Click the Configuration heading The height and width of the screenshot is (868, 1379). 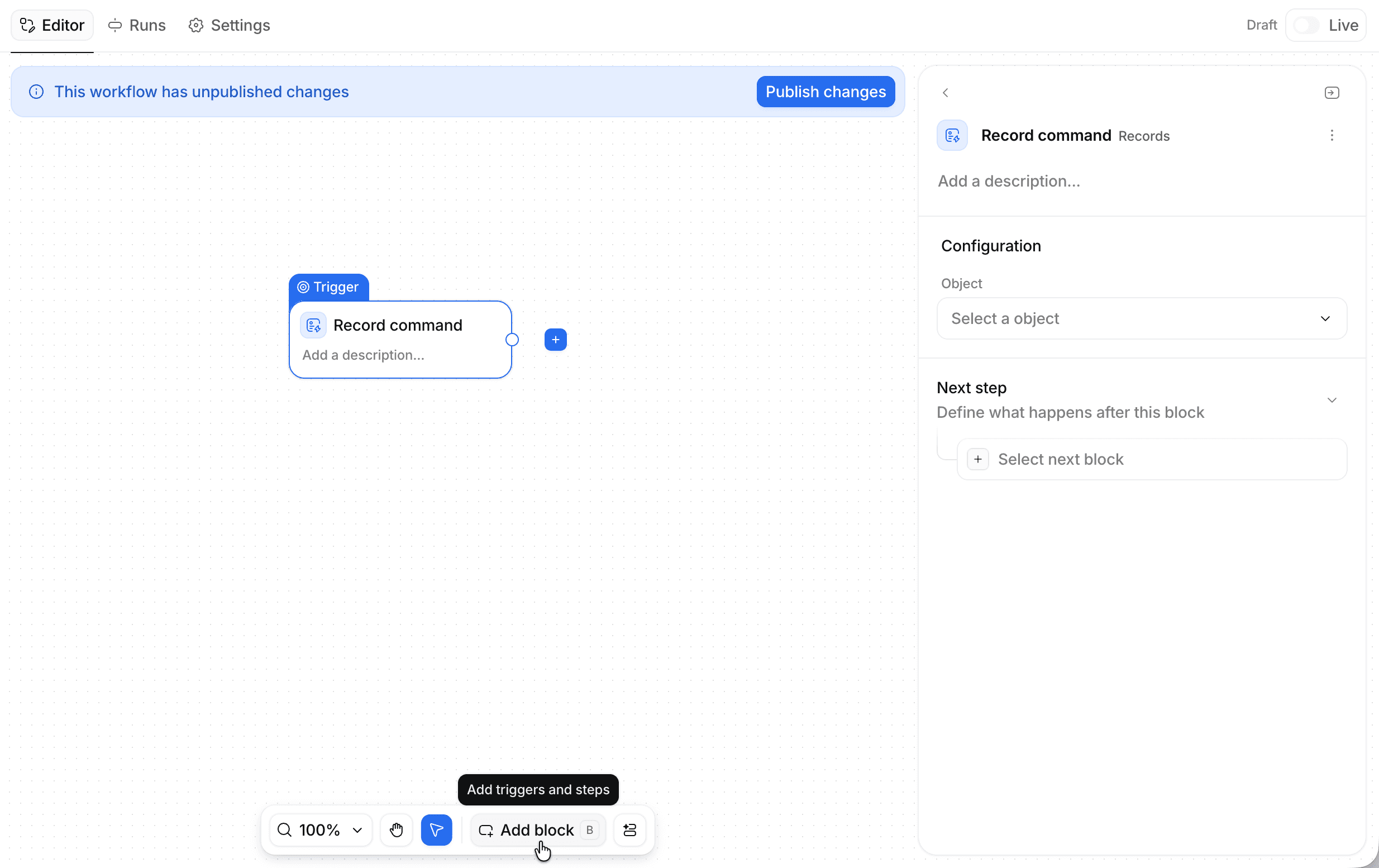pyautogui.click(x=991, y=246)
